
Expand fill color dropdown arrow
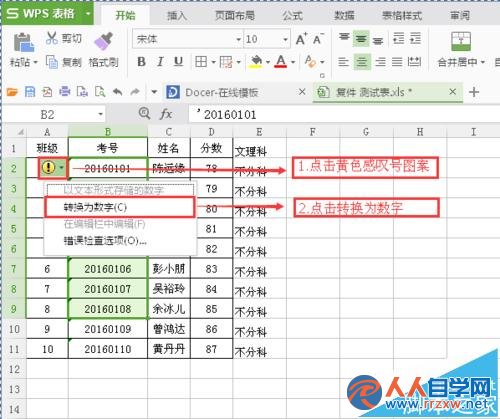pos(268,62)
